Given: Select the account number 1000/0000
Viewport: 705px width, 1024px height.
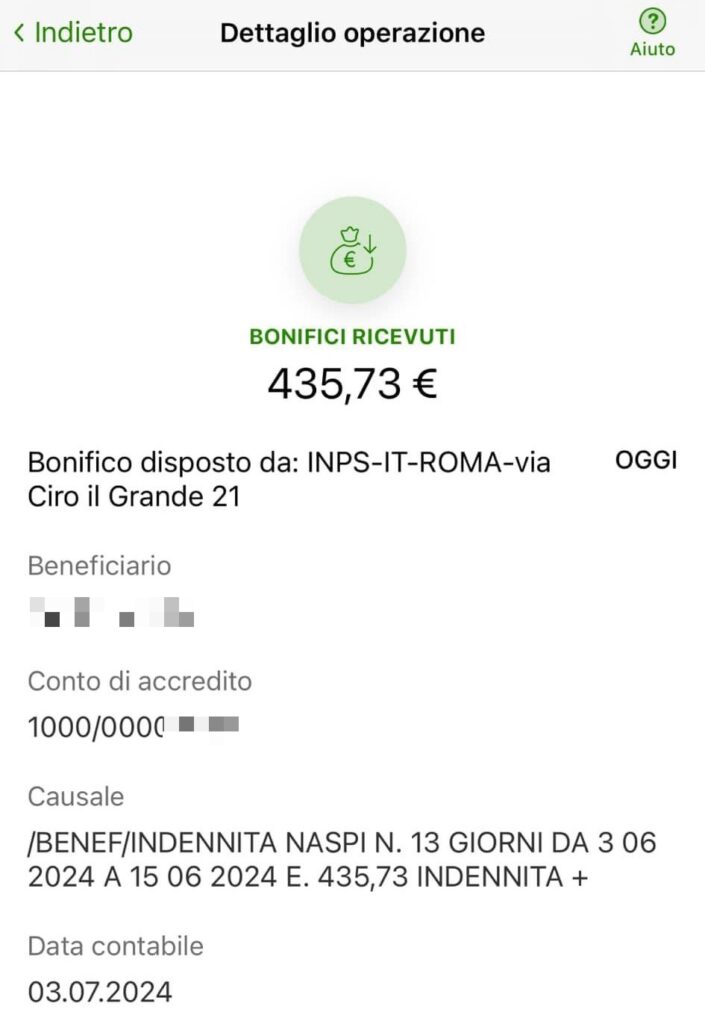Looking at the screenshot, I should [133, 727].
